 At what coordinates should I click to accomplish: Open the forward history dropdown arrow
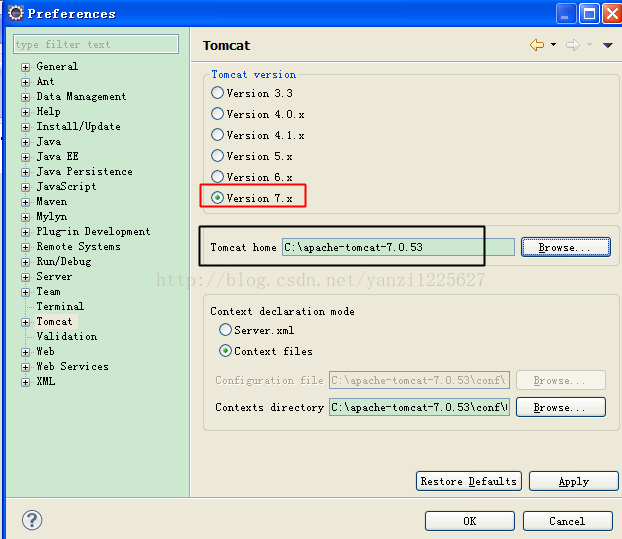click(589, 44)
